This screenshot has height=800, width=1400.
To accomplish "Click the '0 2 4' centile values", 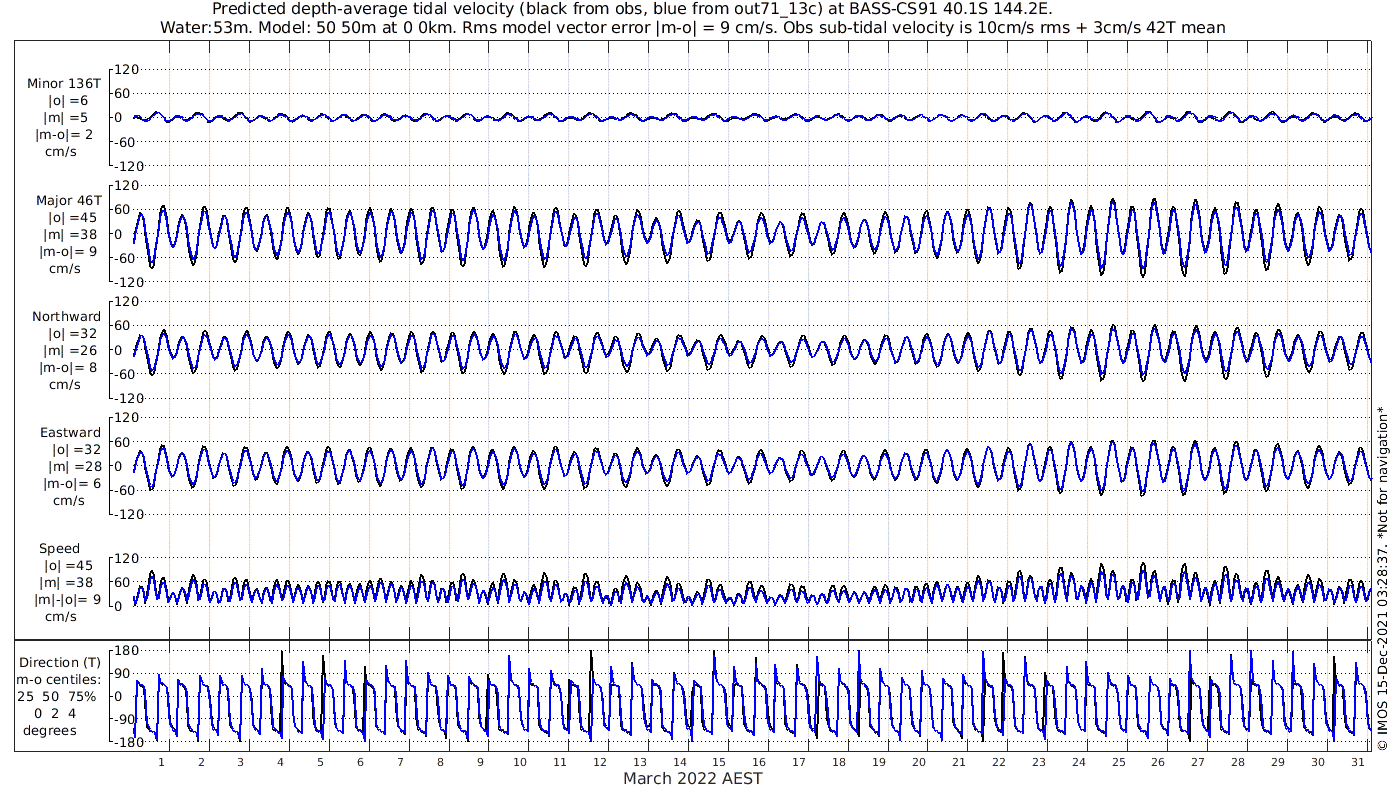I will (55, 713).
